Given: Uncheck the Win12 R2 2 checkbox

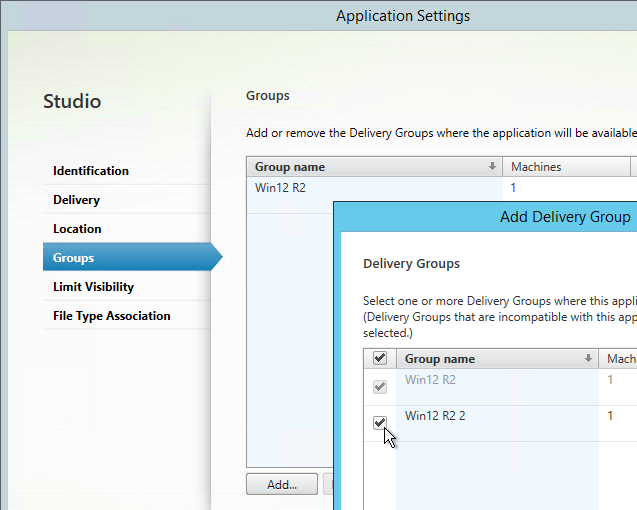Looking at the screenshot, I should [x=380, y=423].
